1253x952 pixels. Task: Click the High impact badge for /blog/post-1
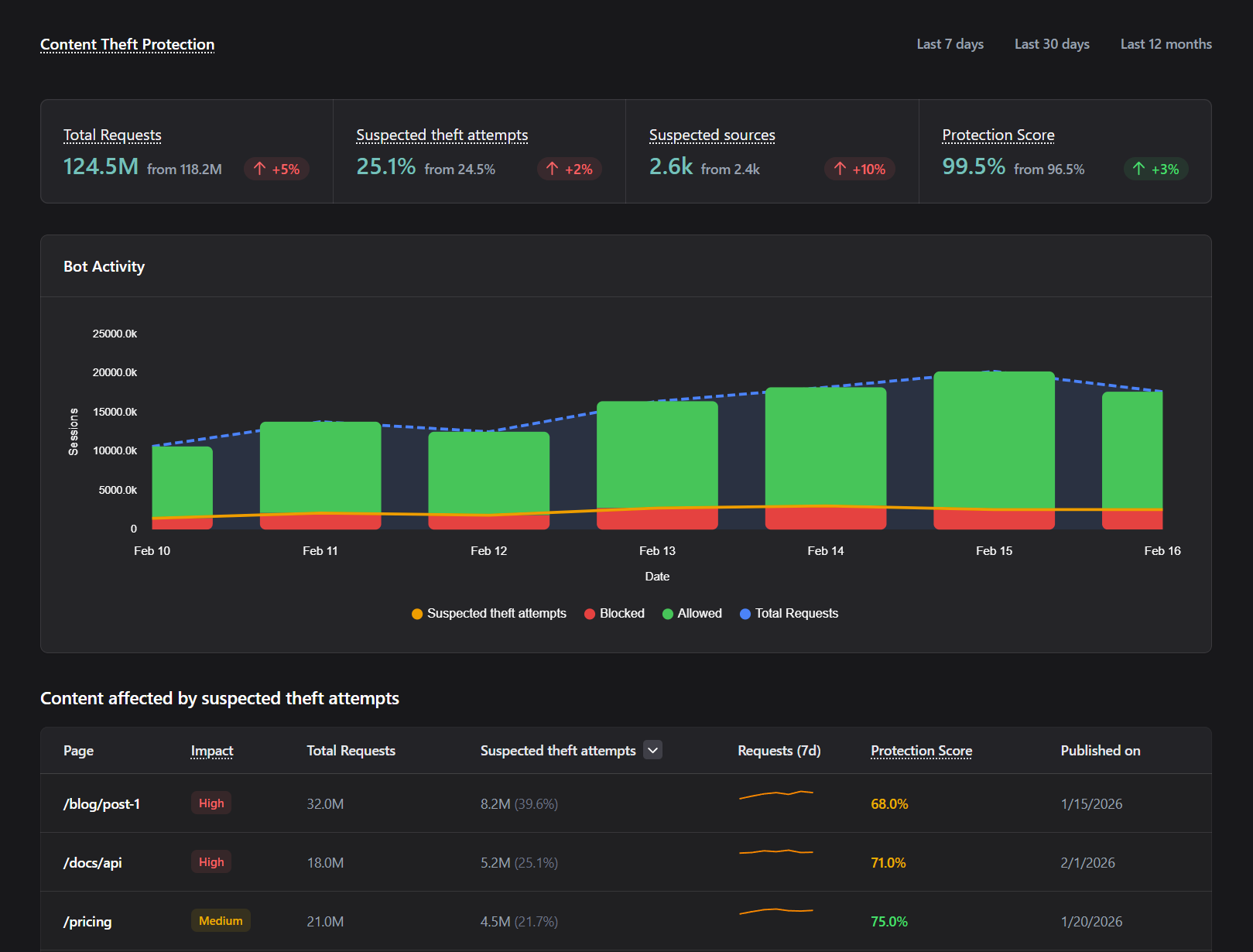(x=211, y=803)
